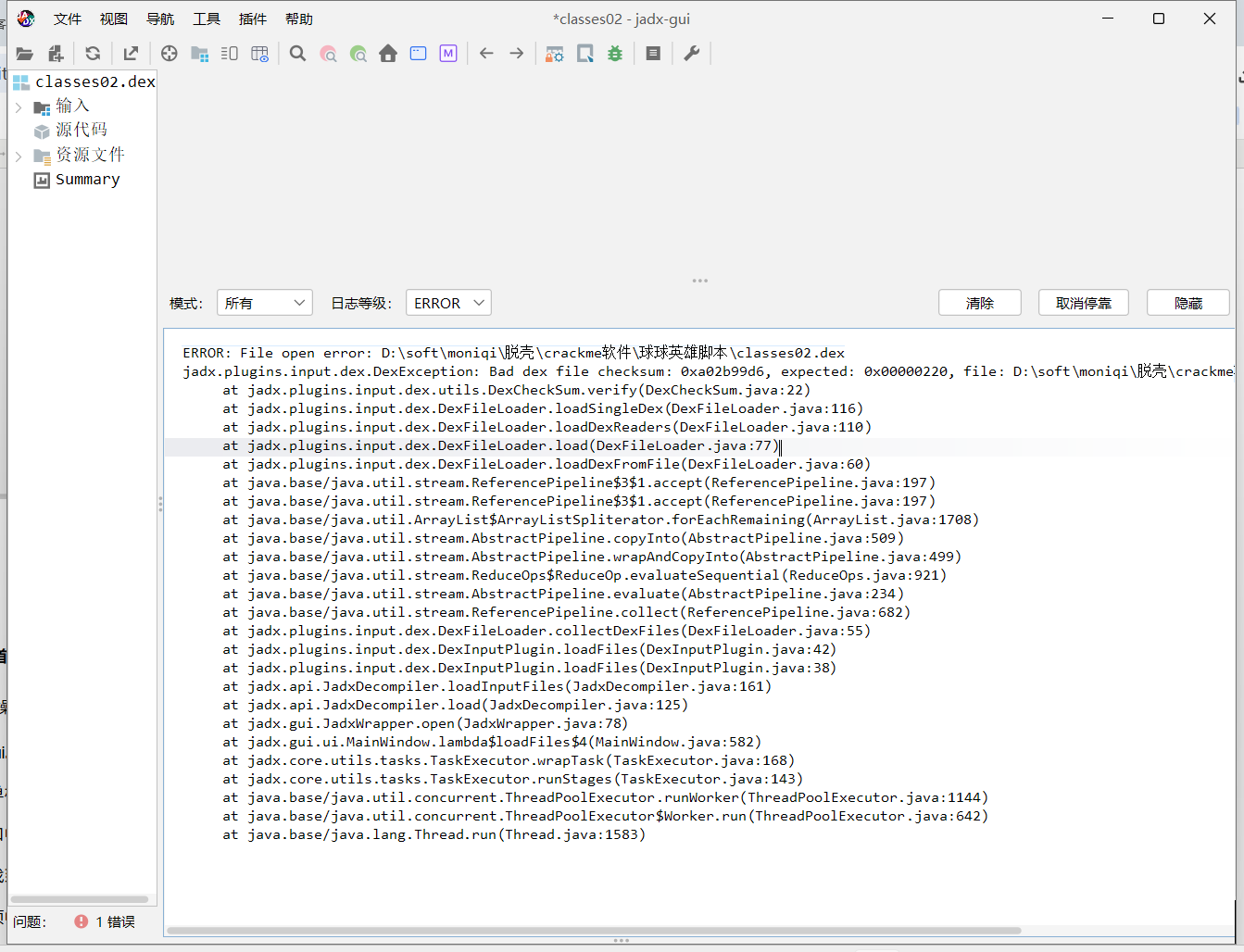Open the 插件 menu
The width and height of the screenshot is (1244, 952).
click(x=253, y=19)
